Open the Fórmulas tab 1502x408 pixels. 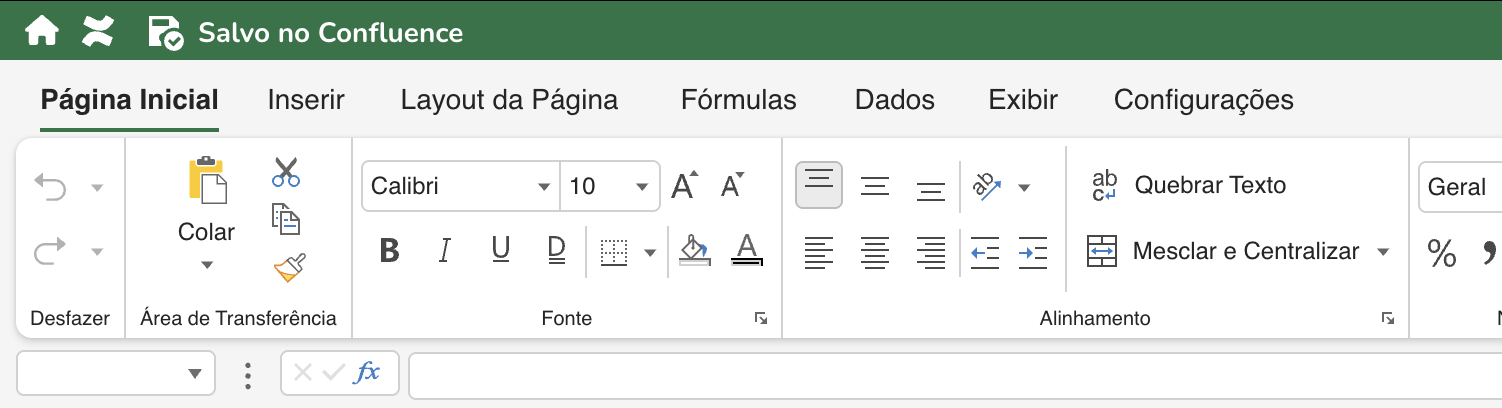coord(738,100)
